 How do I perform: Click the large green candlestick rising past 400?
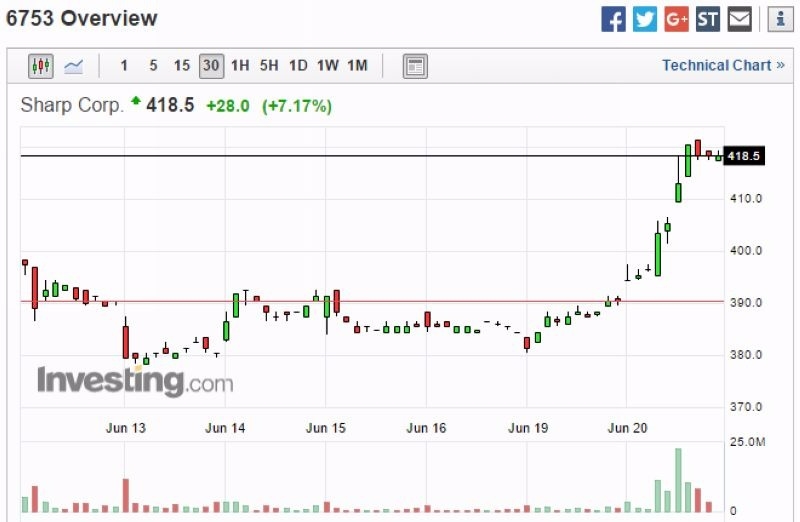tap(658, 255)
